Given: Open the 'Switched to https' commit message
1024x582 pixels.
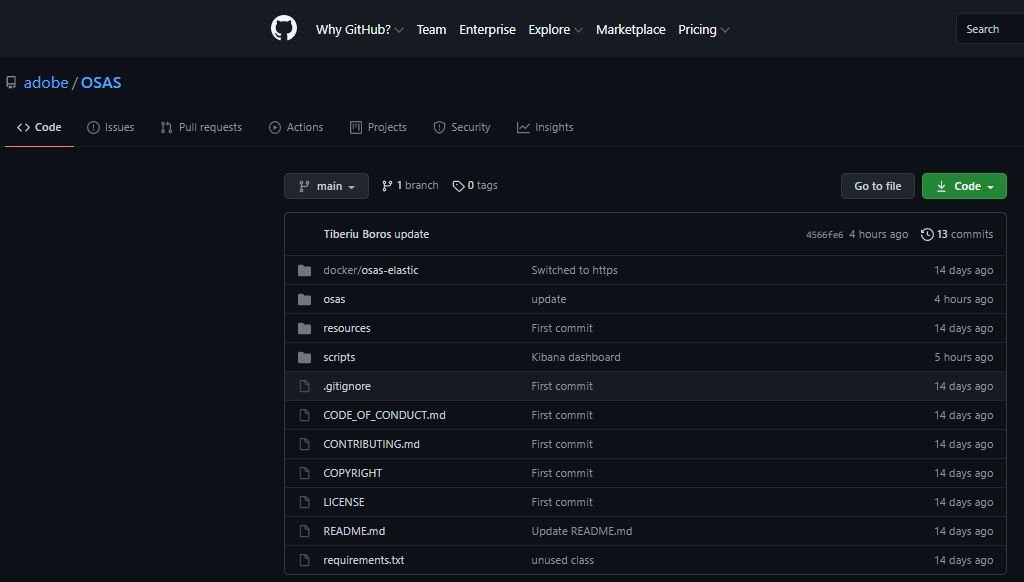Looking at the screenshot, I should (574, 270).
